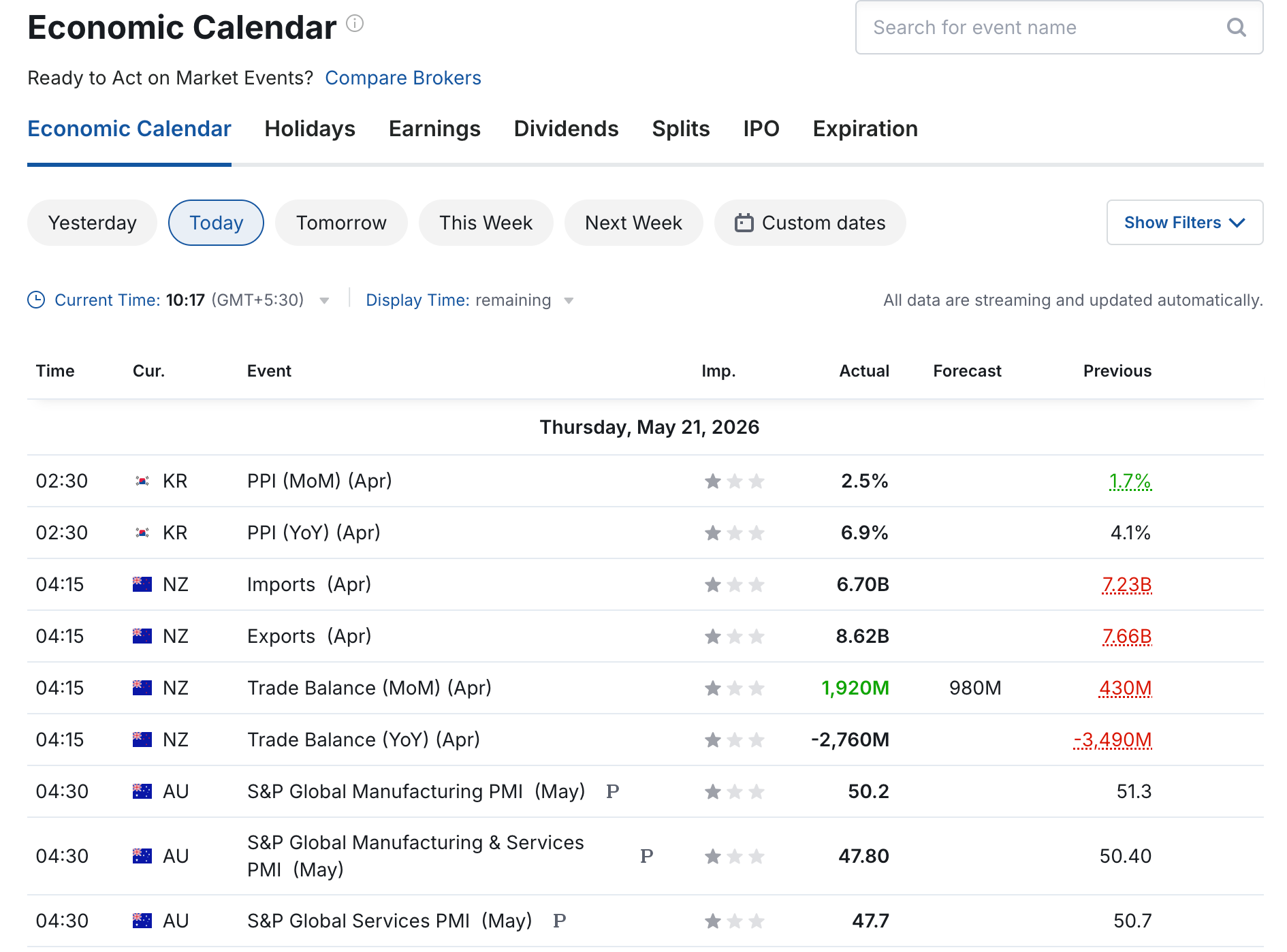Click Australia flag in S&P Global Services PMI row

142,921
